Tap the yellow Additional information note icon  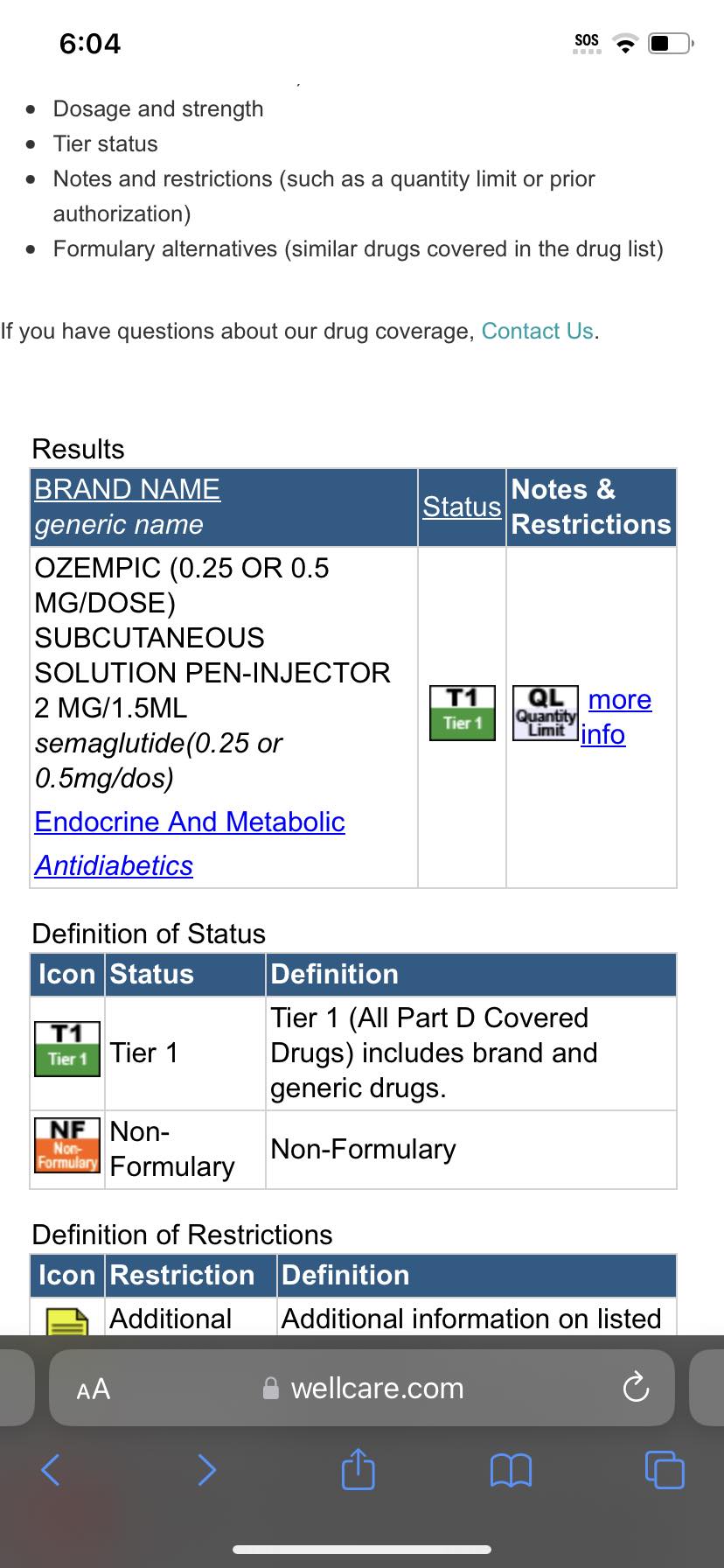tap(67, 1321)
